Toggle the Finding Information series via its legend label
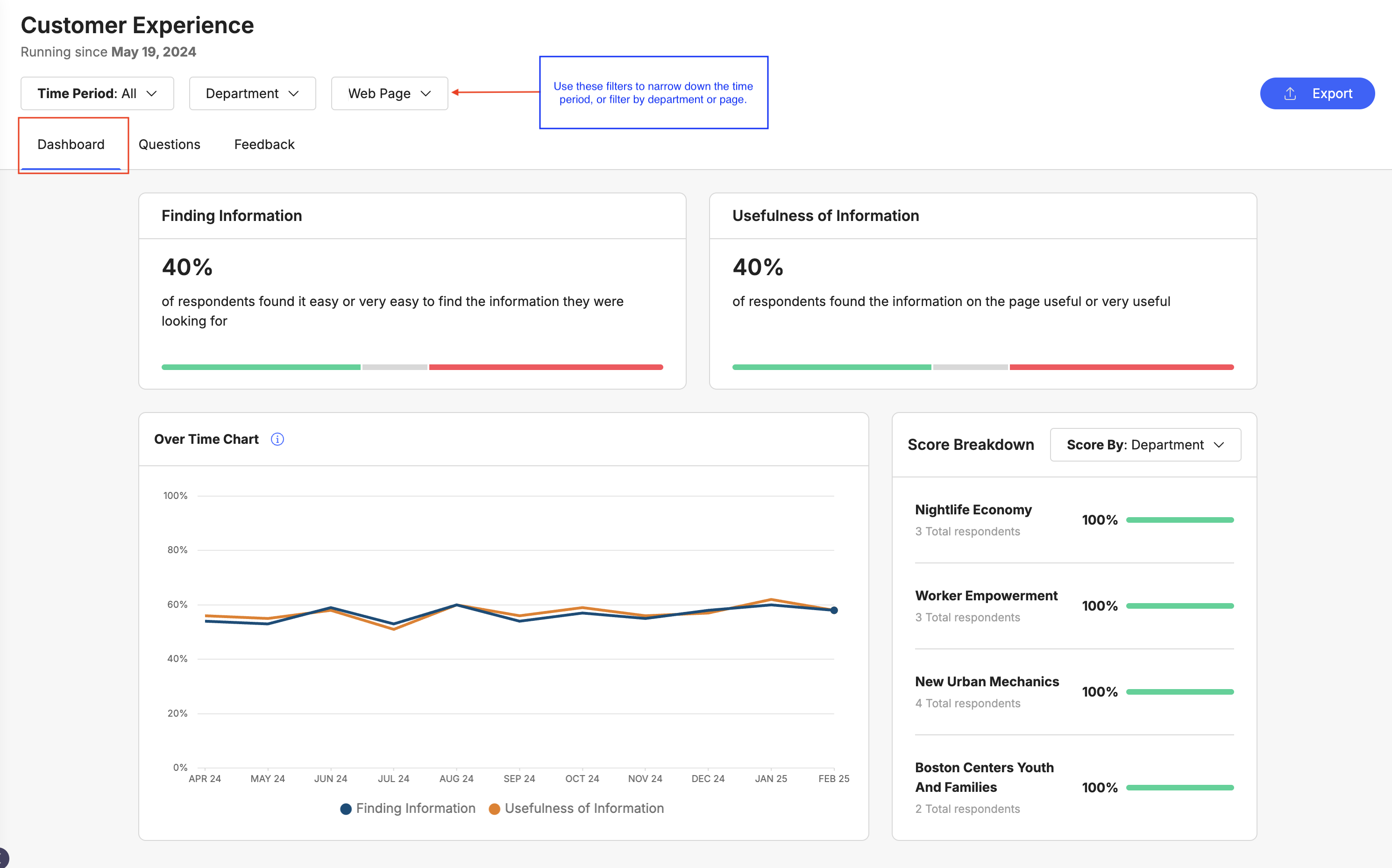This screenshot has height=868, width=1392. click(x=416, y=808)
